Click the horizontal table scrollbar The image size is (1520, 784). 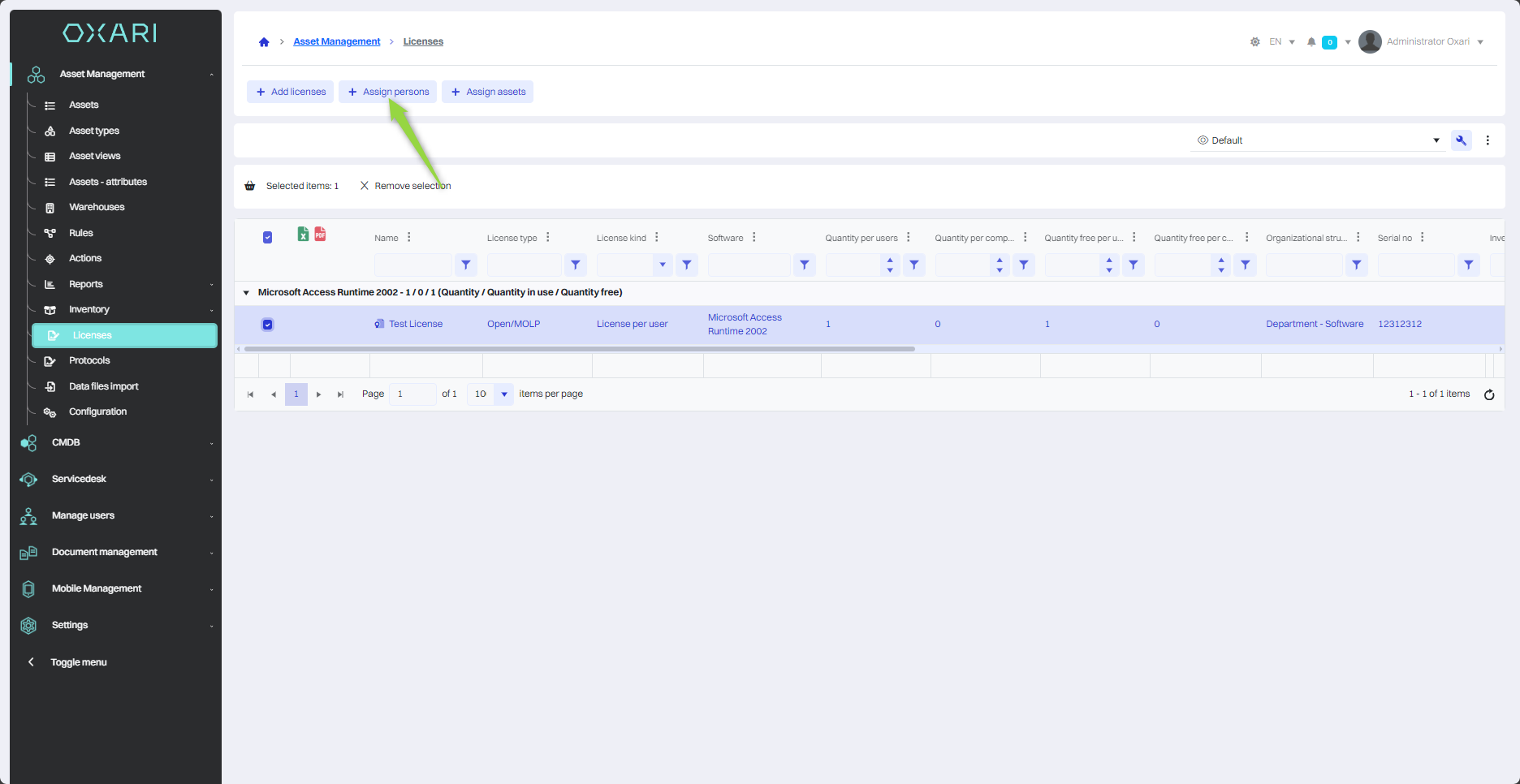[x=579, y=349]
